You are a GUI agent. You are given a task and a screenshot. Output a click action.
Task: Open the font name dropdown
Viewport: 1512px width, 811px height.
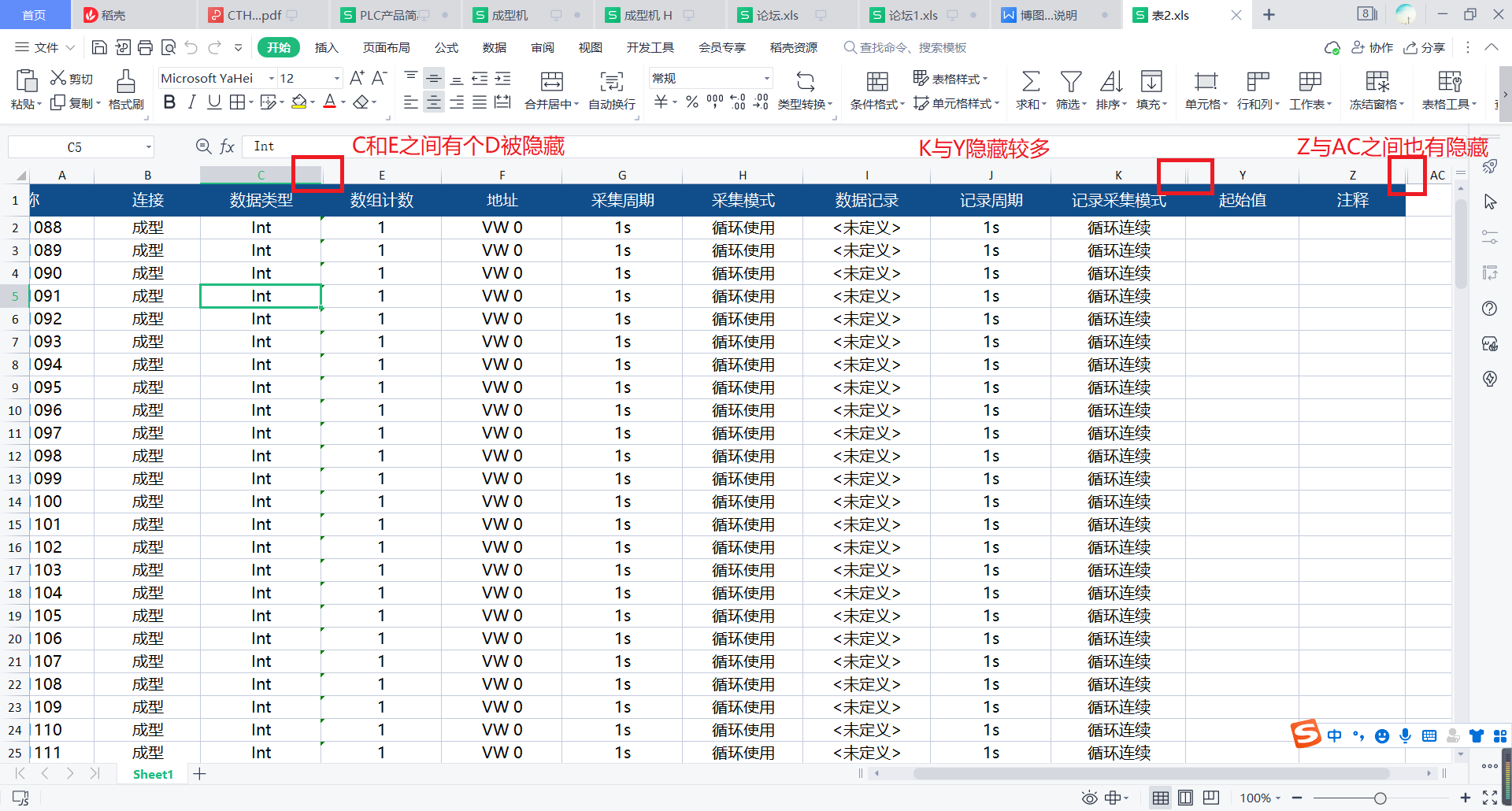tap(271, 78)
